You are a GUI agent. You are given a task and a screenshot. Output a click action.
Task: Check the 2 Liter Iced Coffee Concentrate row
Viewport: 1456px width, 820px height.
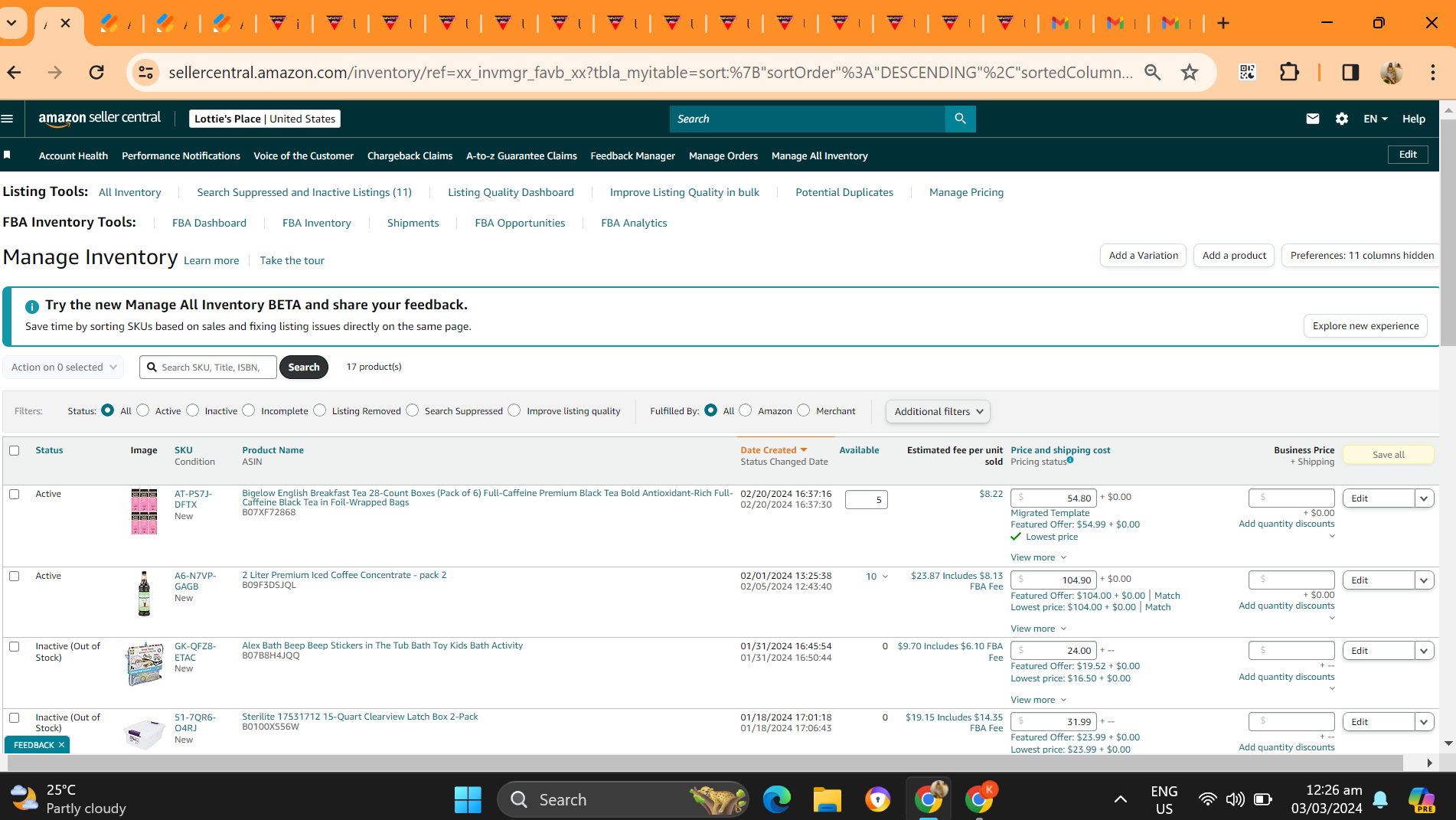click(15, 576)
